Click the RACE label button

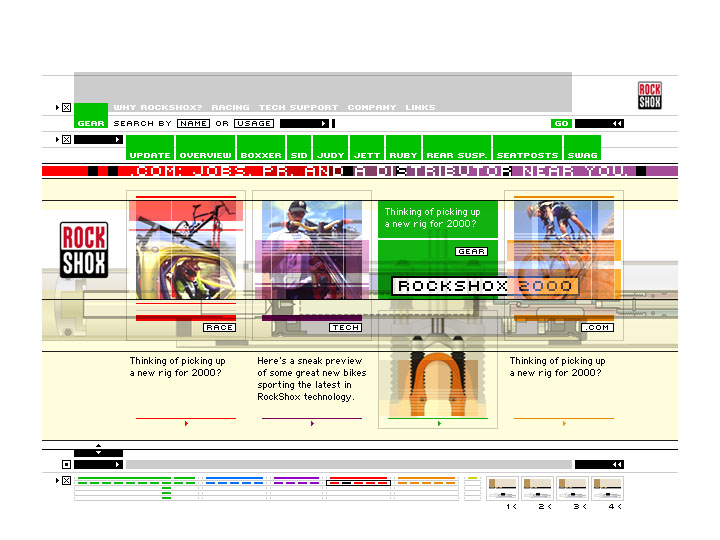219,327
